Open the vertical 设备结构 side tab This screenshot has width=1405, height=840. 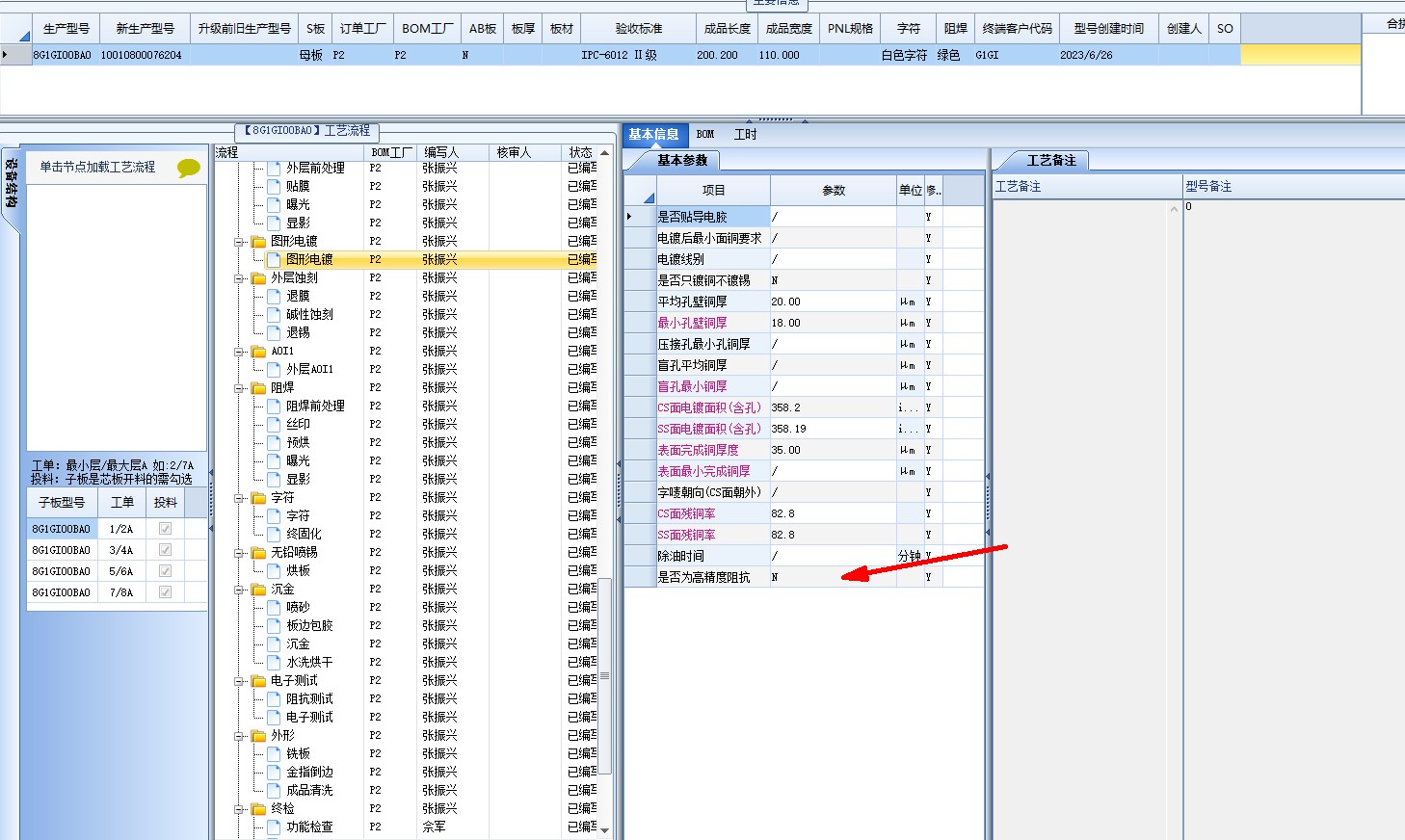click(x=12, y=185)
